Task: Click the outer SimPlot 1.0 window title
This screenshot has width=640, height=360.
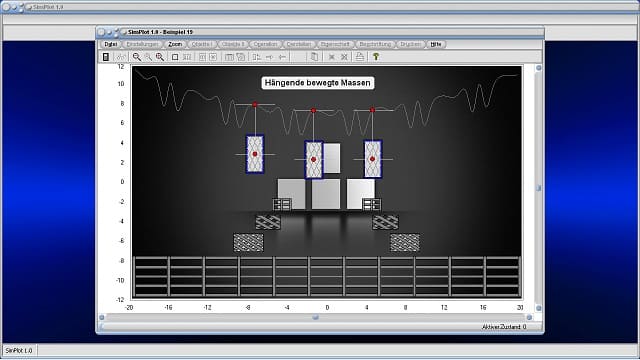Action: (48, 7)
